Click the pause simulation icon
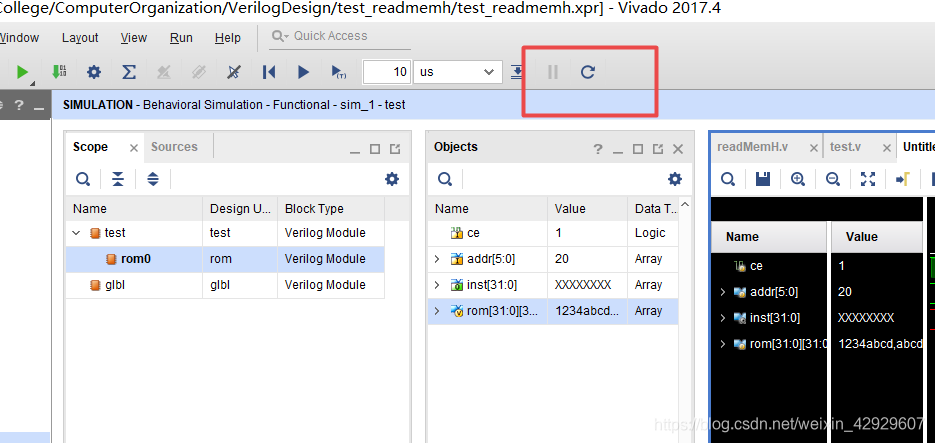This screenshot has height=443, width=935. coord(553,72)
